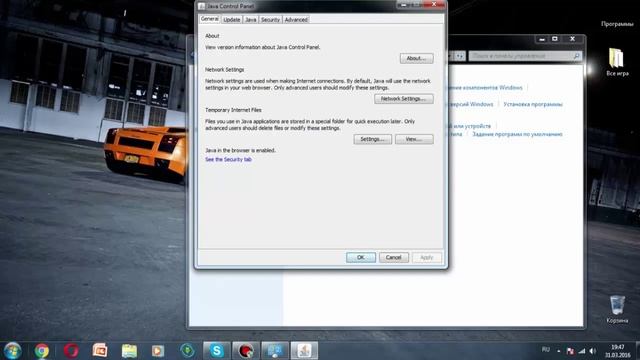Show hidden tray icons arrow
This screenshot has width=640, height=360.
pos(559,351)
